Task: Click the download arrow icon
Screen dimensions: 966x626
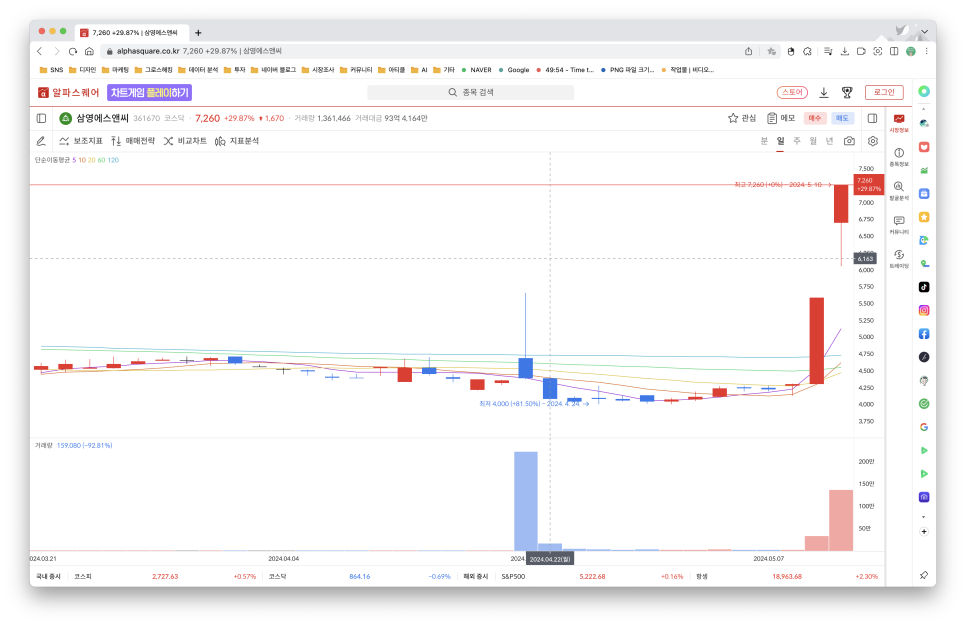Action: (824, 92)
